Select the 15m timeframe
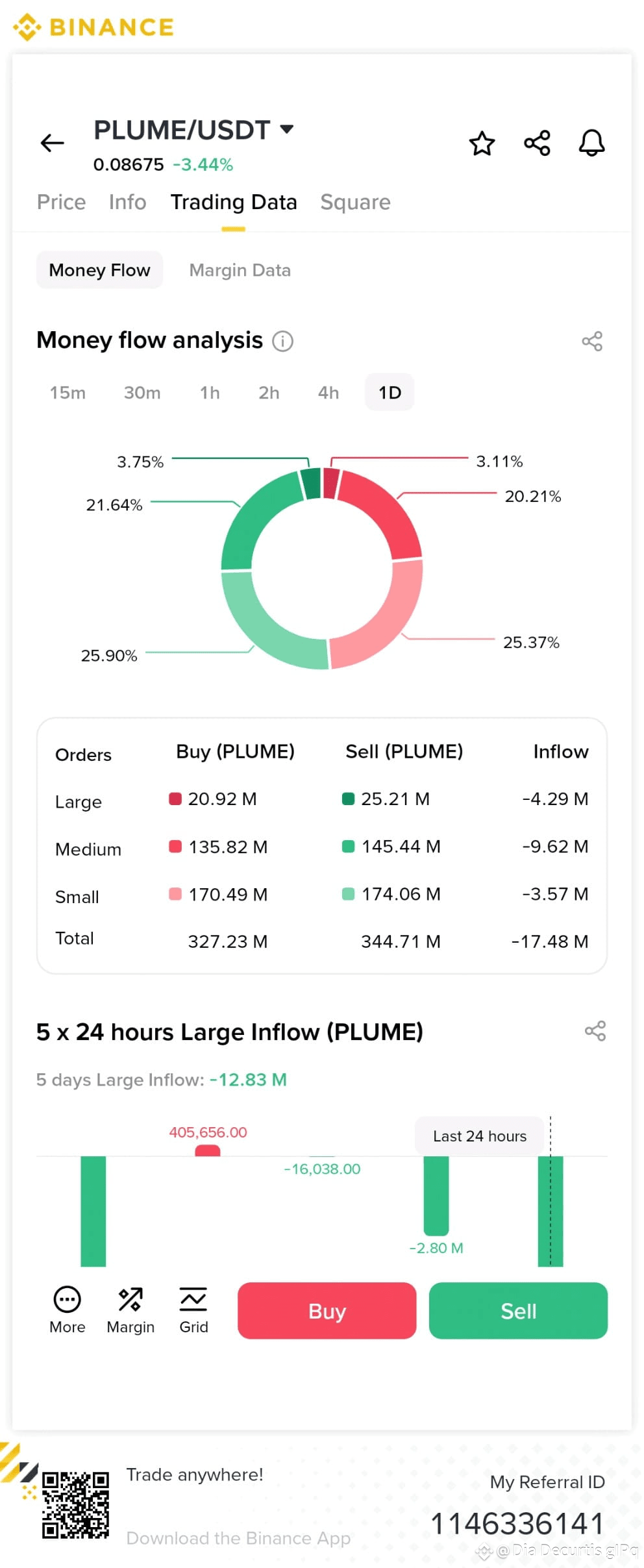This screenshot has height=1568, width=644. click(68, 393)
